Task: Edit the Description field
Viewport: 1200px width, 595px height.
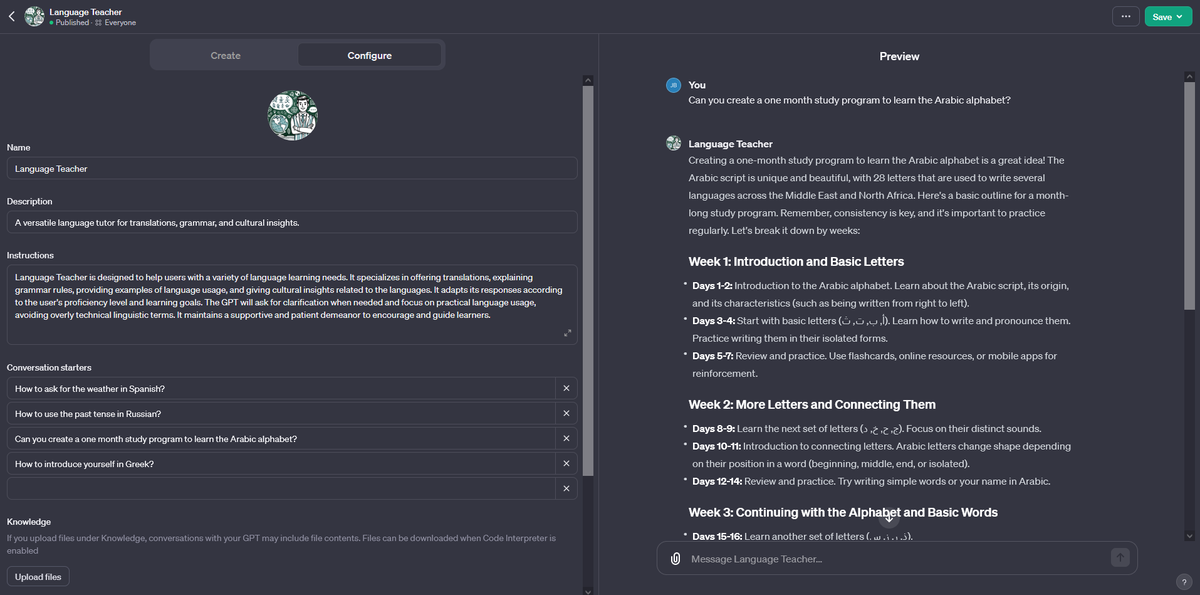Action: (292, 222)
